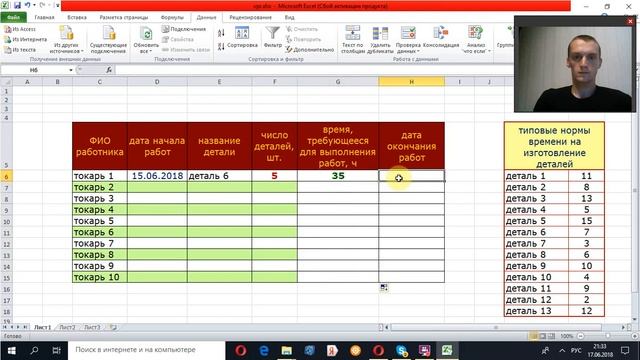
Task: Switch to Вид ribbon tab
Action: [289, 18]
